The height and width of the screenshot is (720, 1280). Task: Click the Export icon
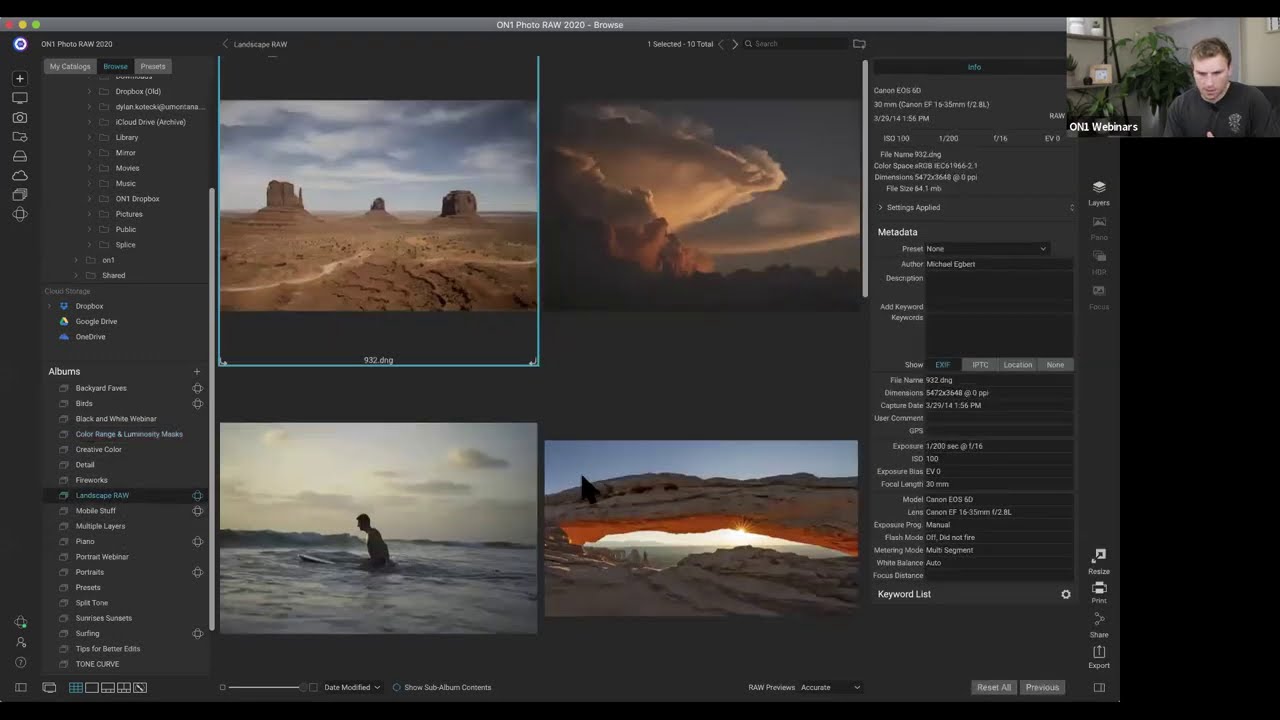coord(1099,656)
